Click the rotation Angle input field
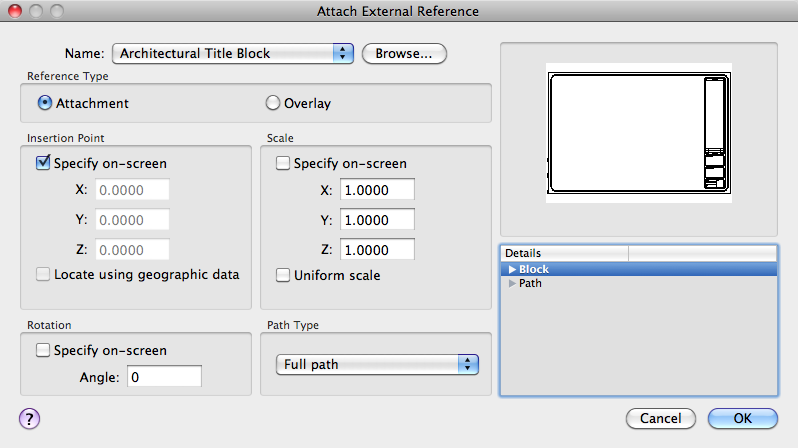798x448 pixels. tap(165, 377)
